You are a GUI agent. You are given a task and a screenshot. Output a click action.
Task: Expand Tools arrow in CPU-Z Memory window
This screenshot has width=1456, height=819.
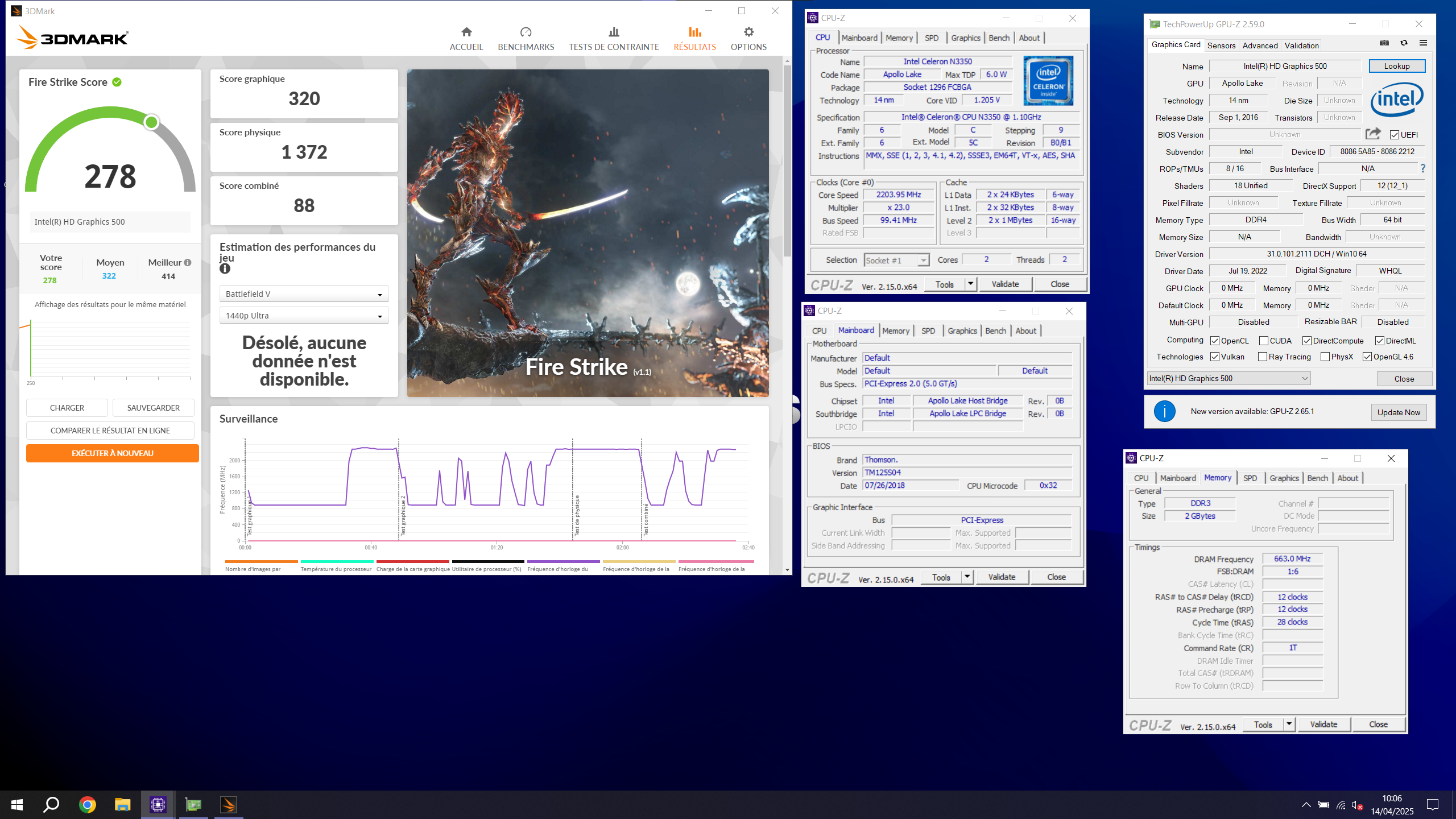click(x=1289, y=724)
